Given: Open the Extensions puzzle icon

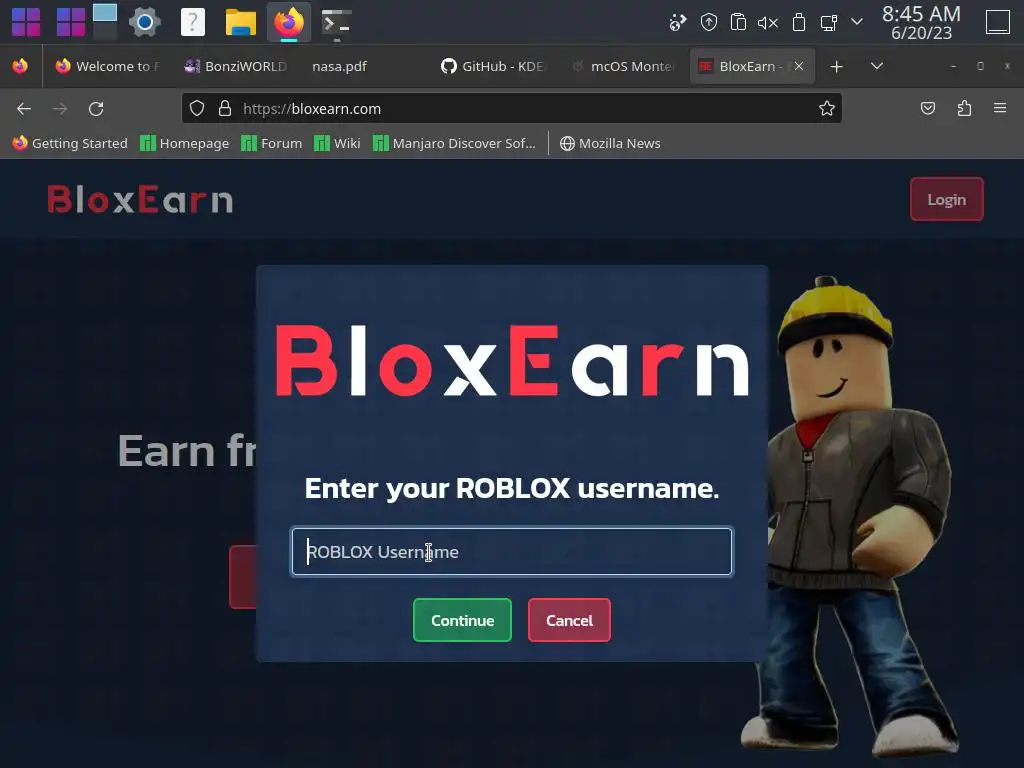Looking at the screenshot, I should tap(964, 108).
